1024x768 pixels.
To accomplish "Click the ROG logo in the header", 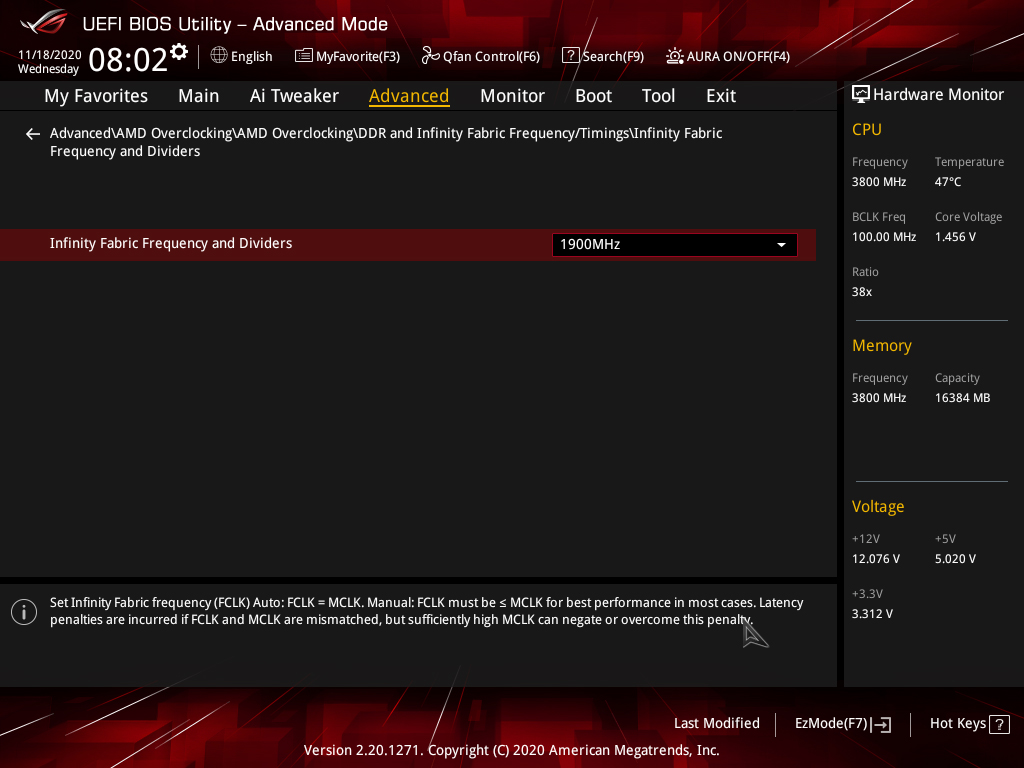I will 42,22.
